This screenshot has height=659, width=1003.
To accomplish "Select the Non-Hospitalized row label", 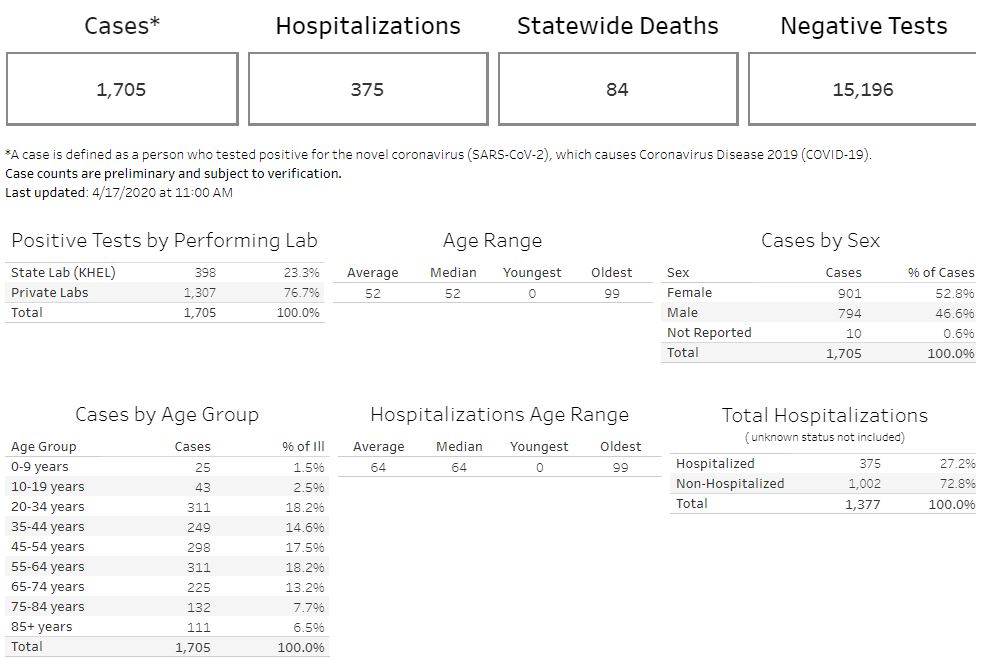I will [x=730, y=483].
